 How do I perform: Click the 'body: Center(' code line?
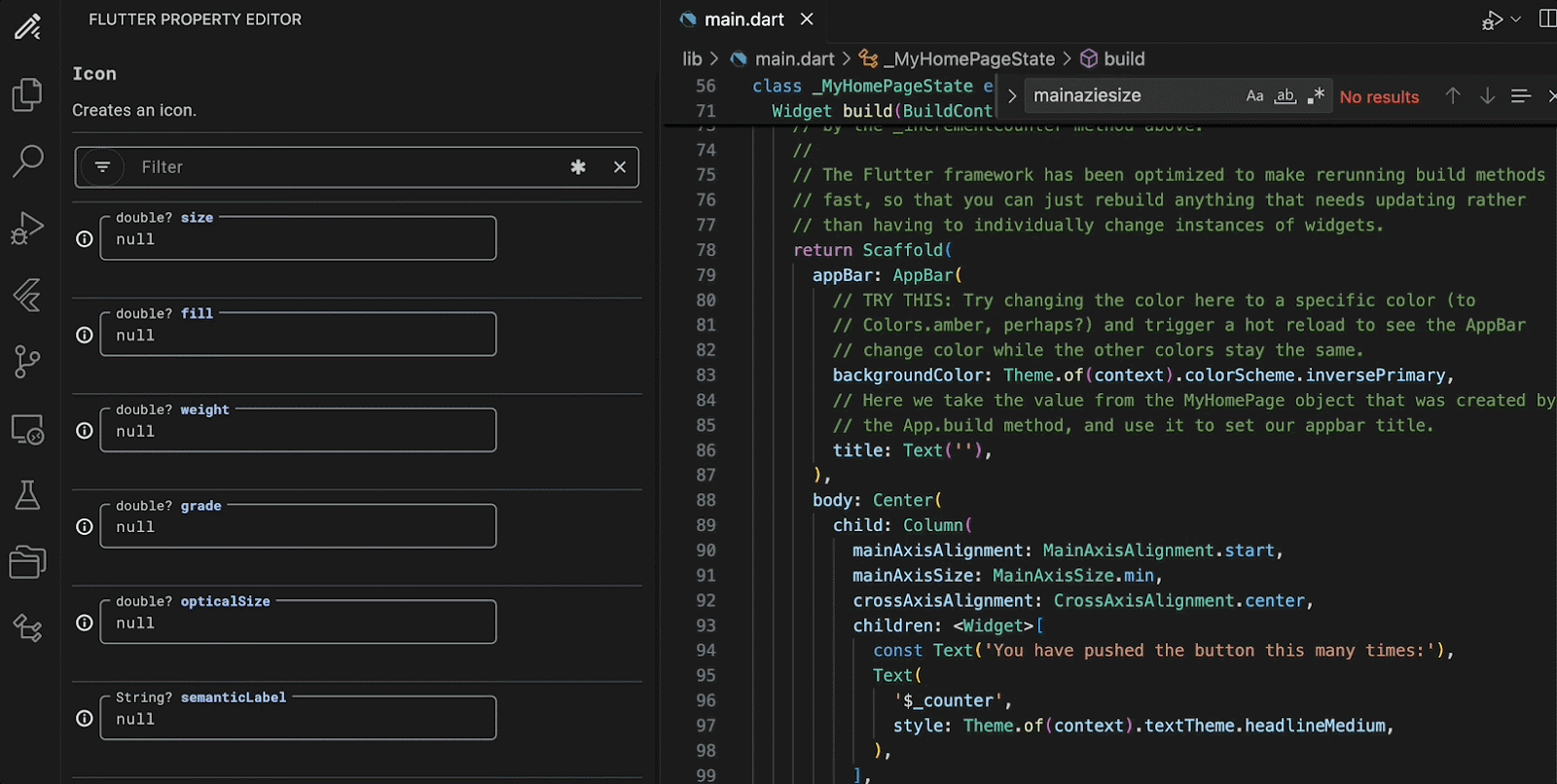878,500
